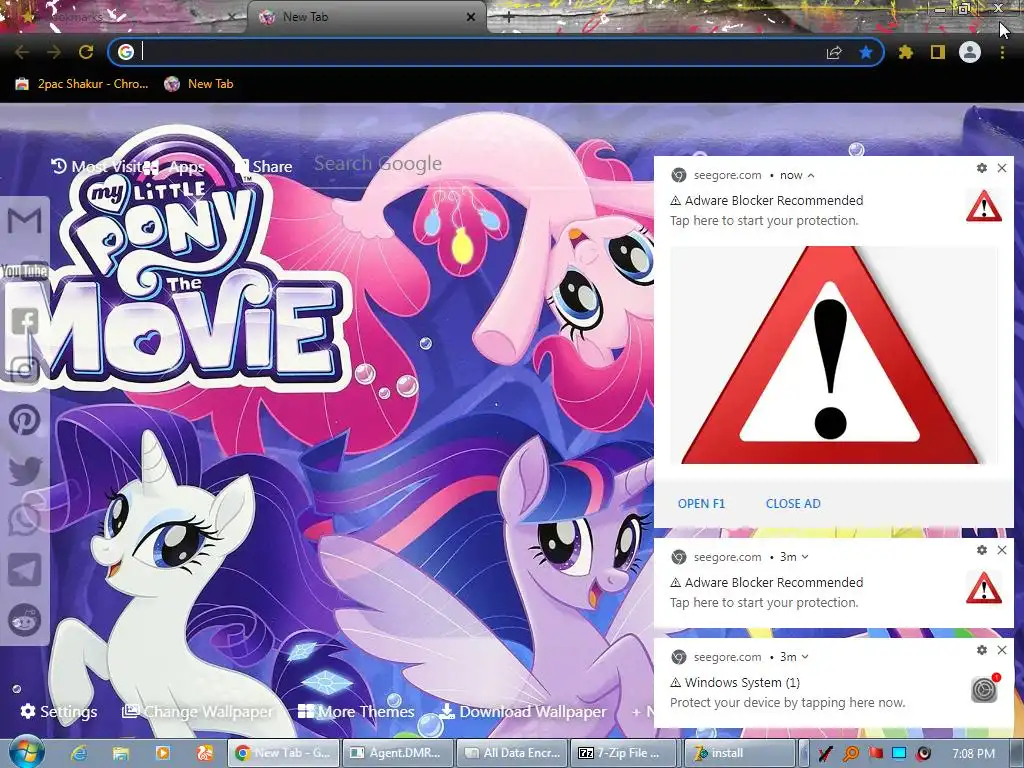The width and height of the screenshot is (1024, 768).
Task: Open Twitter from the sidebar
Action: pyautogui.click(x=24, y=470)
